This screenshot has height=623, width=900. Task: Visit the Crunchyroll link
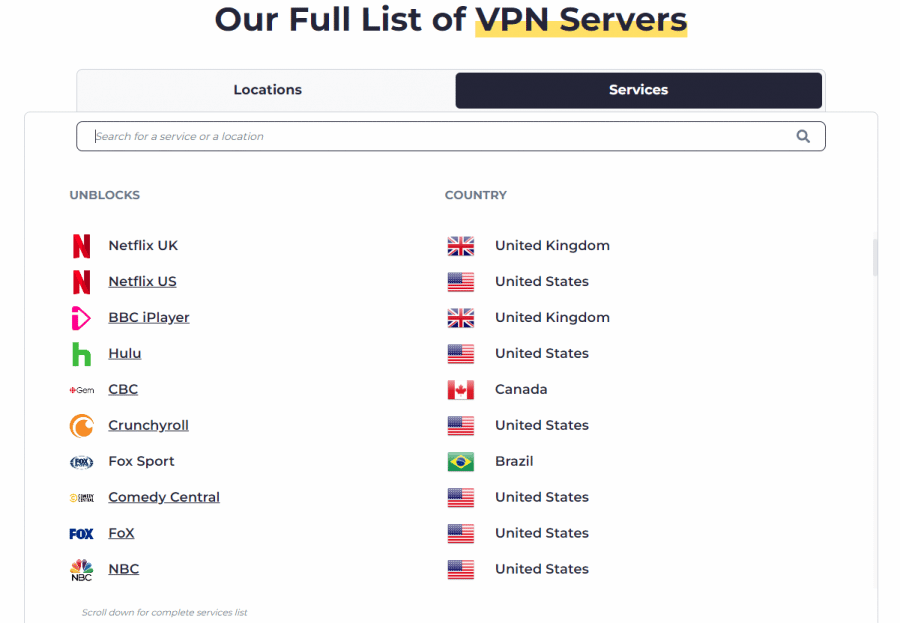click(x=148, y=425)
